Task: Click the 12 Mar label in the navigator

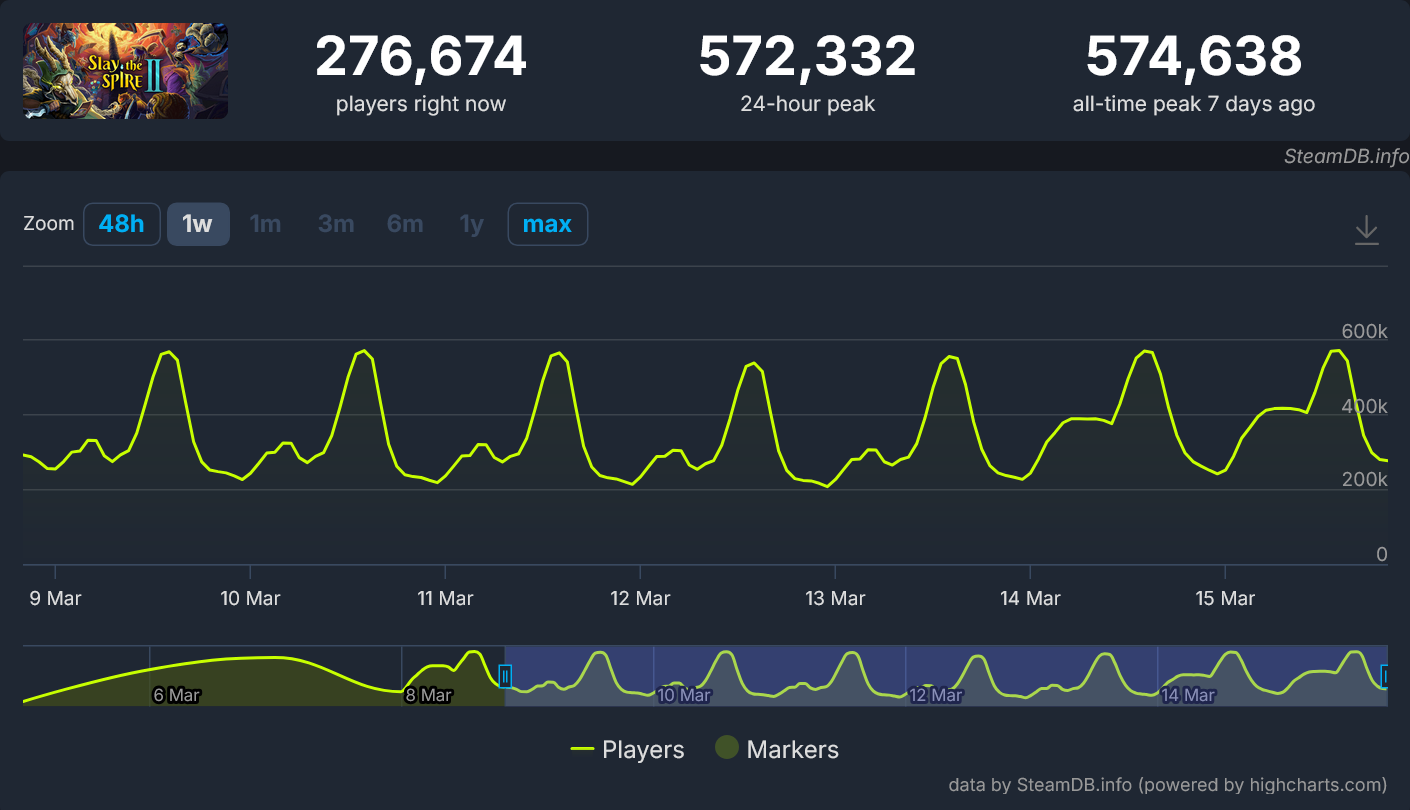Action: [936, 695]
